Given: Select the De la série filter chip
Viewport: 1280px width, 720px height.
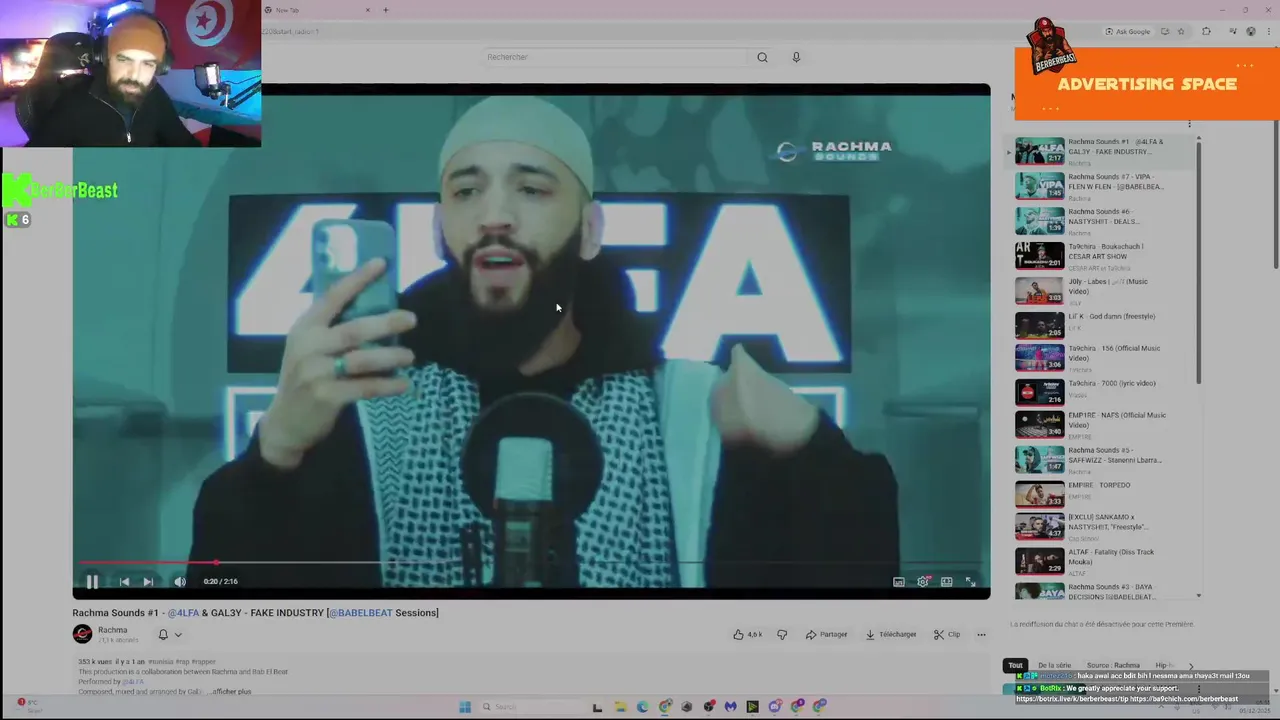Looking at the screenshot, I should 1054,665.
